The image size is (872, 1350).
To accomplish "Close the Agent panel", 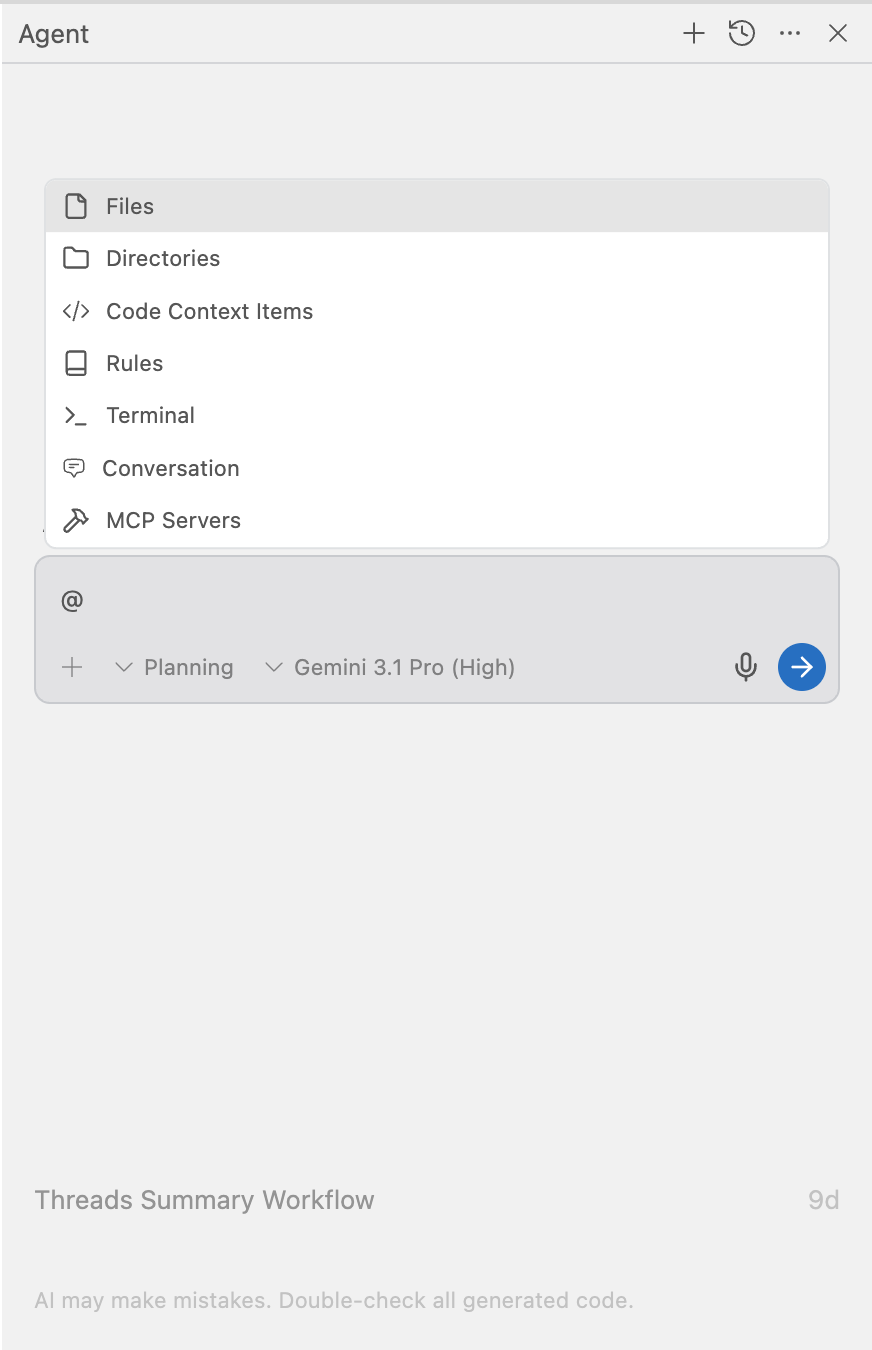I will point(838,34).
